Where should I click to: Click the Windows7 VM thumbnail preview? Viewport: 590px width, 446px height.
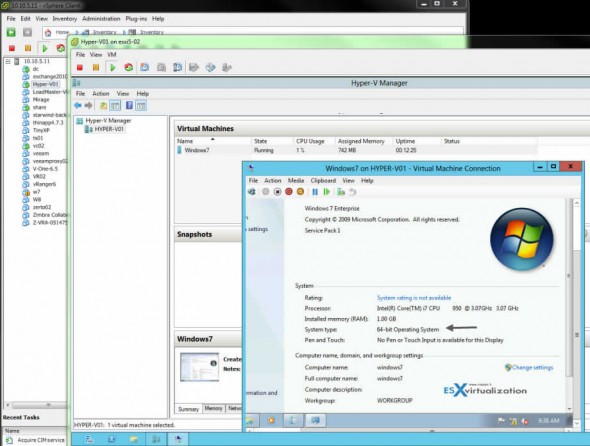click(x=199, y=367)
